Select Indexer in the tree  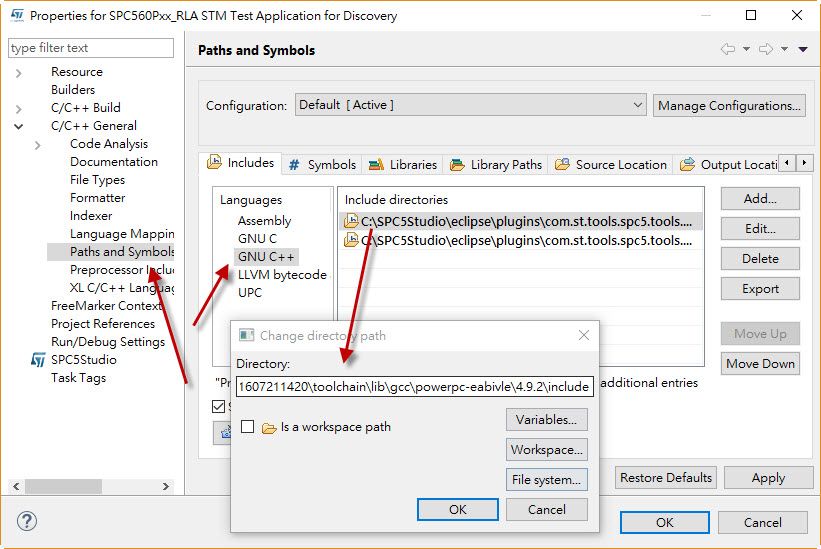(91, 216)
